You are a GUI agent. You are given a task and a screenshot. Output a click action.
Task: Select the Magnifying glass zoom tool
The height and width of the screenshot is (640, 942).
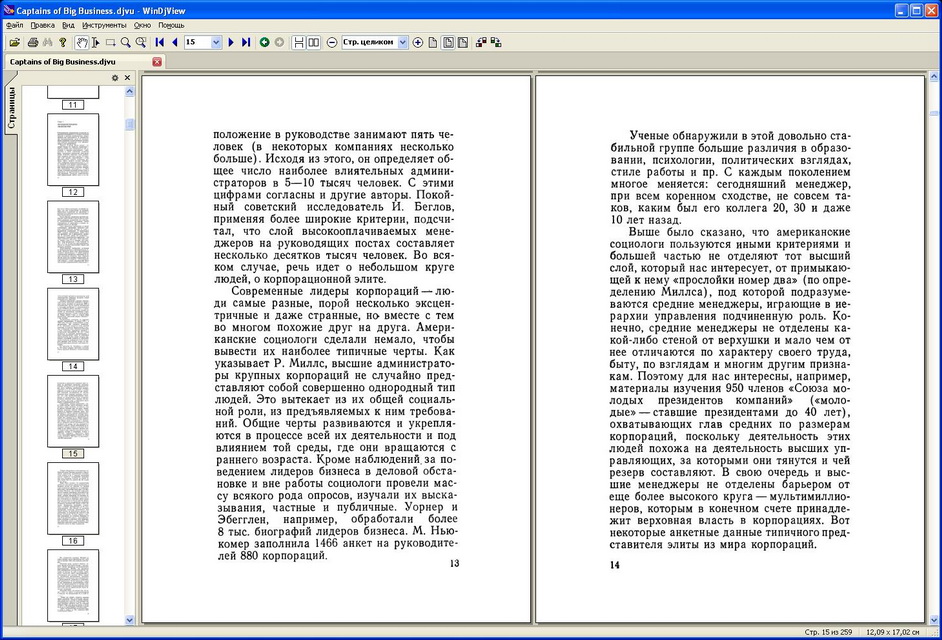(126, 43)
